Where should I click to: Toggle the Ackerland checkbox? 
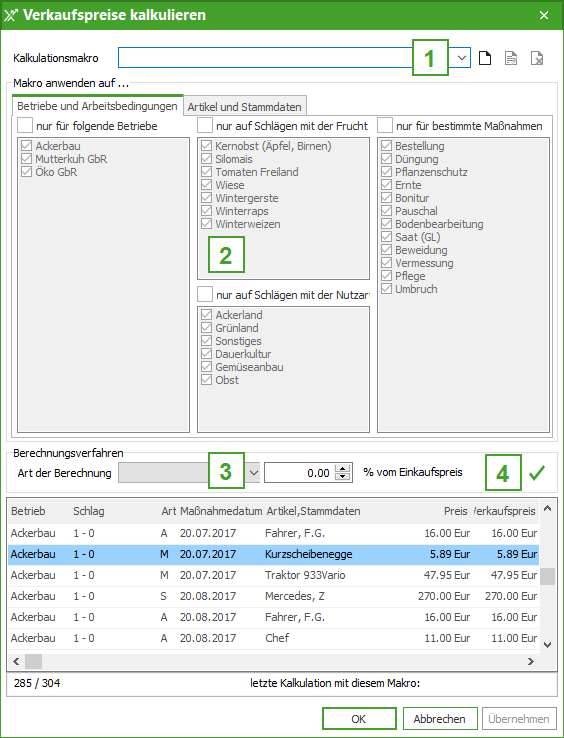(x=206, y=314)
